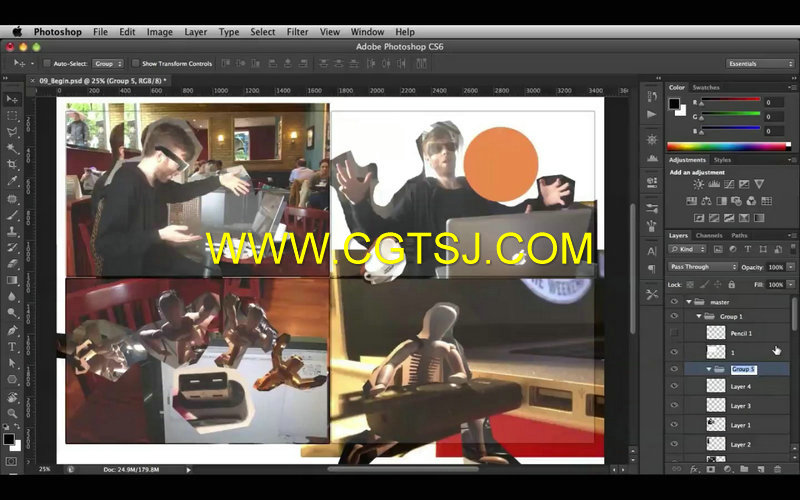800x500 pixels.
Task: Add a layer style via fx icon
Action: [693, 469]
